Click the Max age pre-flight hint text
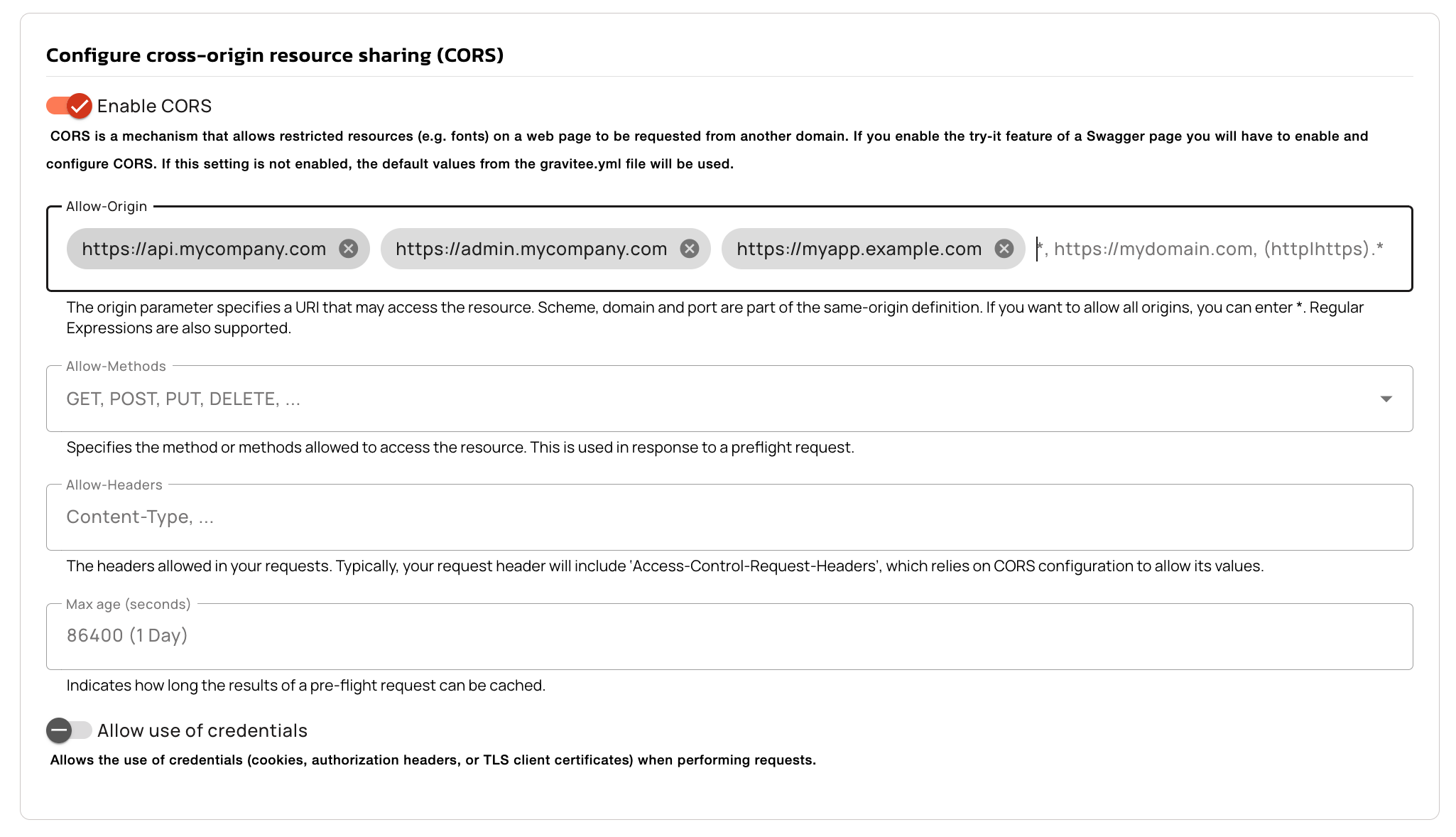The image size is (1456, 837). pos(305,686)
